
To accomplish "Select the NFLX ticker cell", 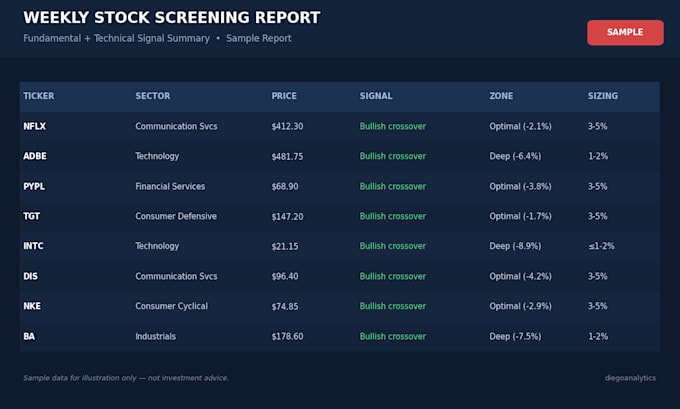I will tap(35, 126).
